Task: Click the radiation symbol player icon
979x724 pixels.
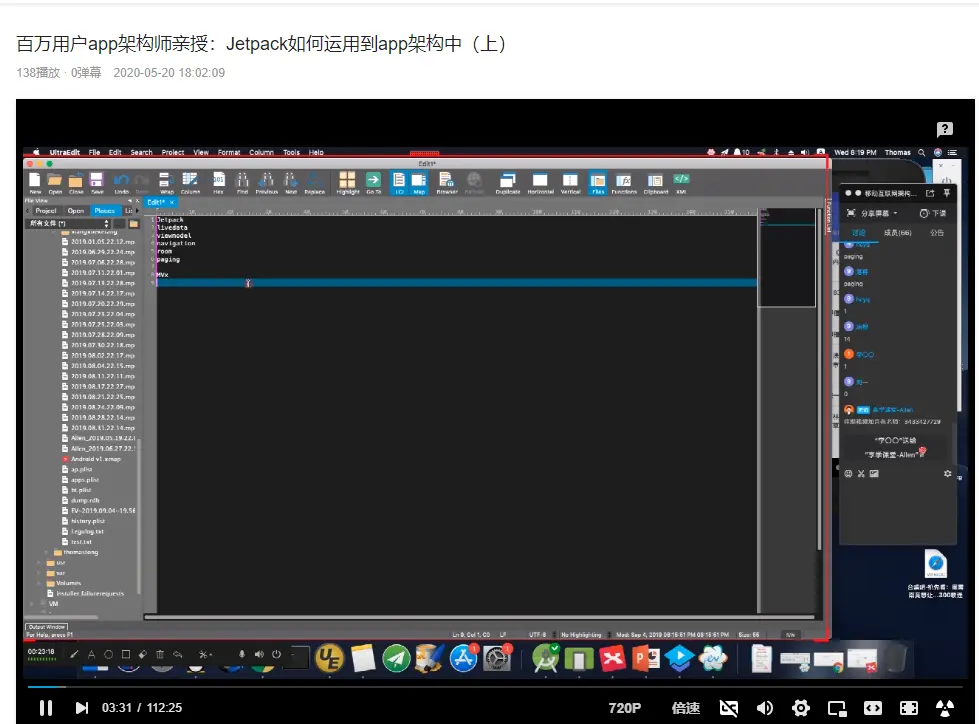Action: tap(945, 708)
